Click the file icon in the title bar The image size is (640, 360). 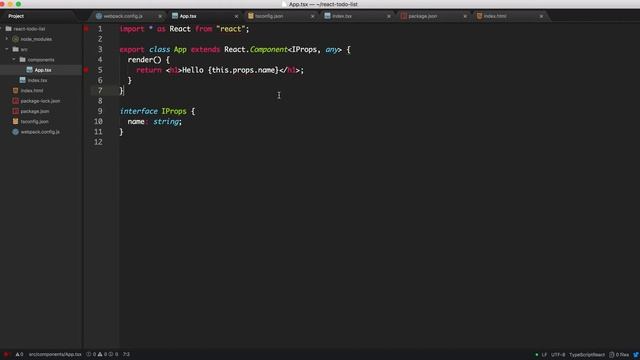[x=284, y=4]
